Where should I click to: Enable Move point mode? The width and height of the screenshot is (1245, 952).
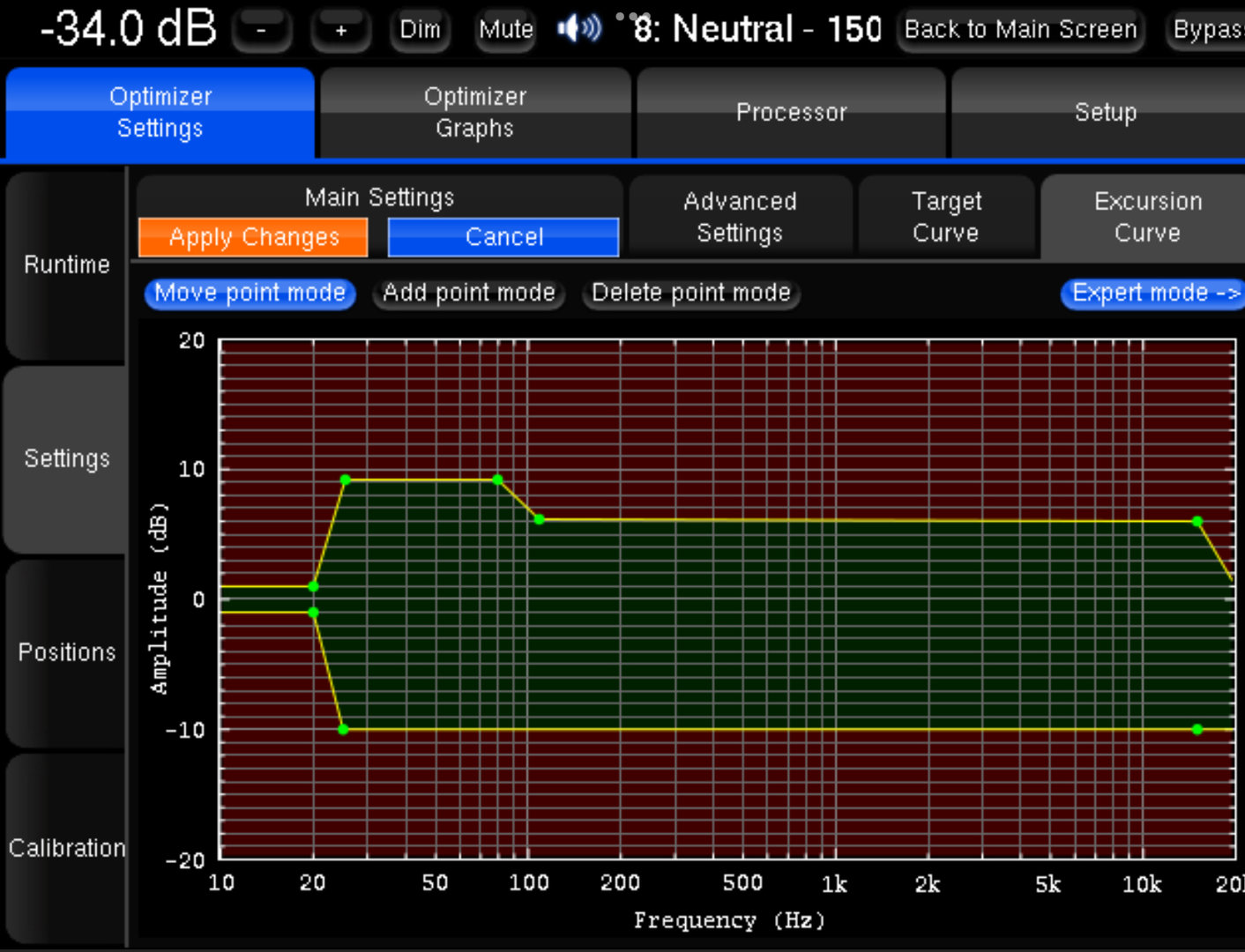pos(250,293)
